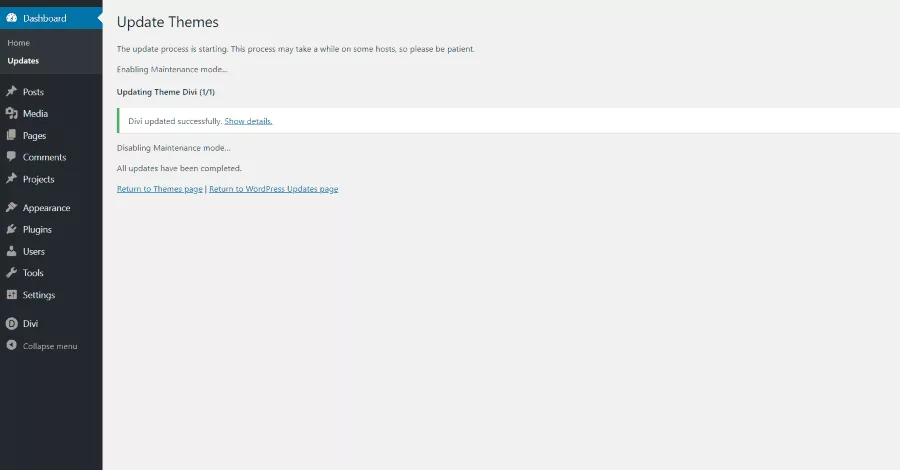Open the Users menu label

(x=34, y=251)
